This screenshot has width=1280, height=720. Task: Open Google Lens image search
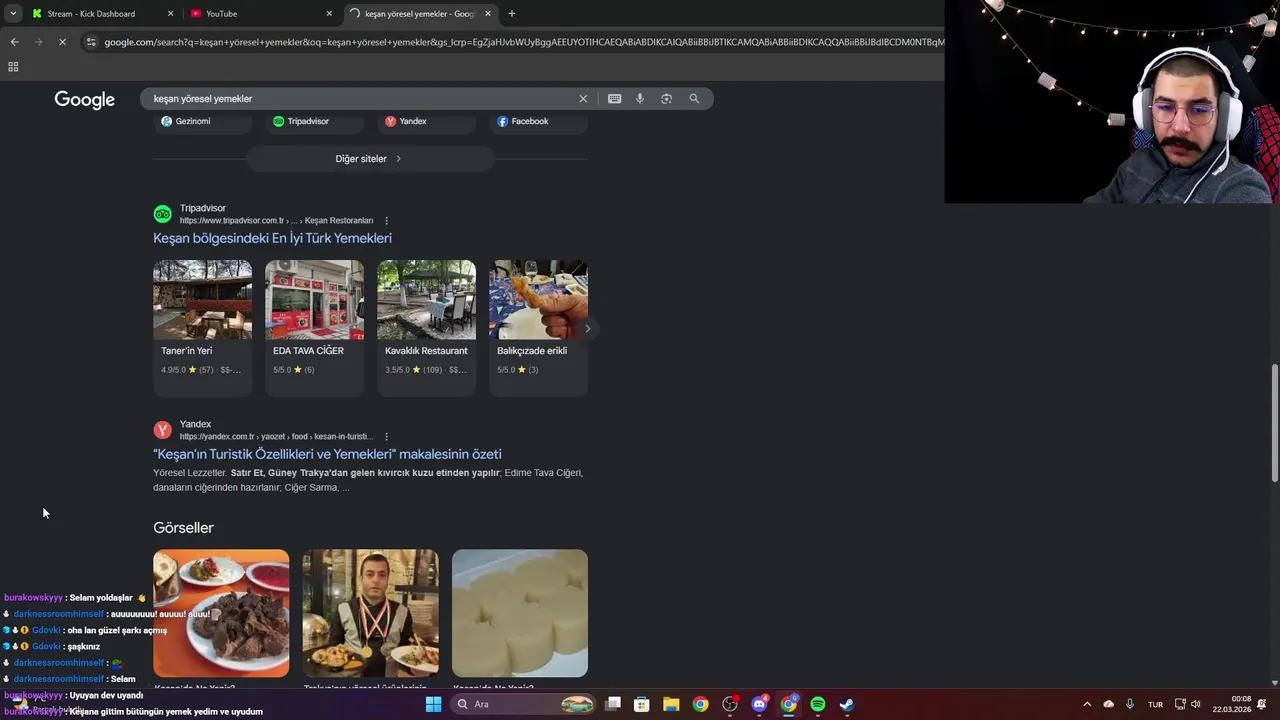pos(667,99)
